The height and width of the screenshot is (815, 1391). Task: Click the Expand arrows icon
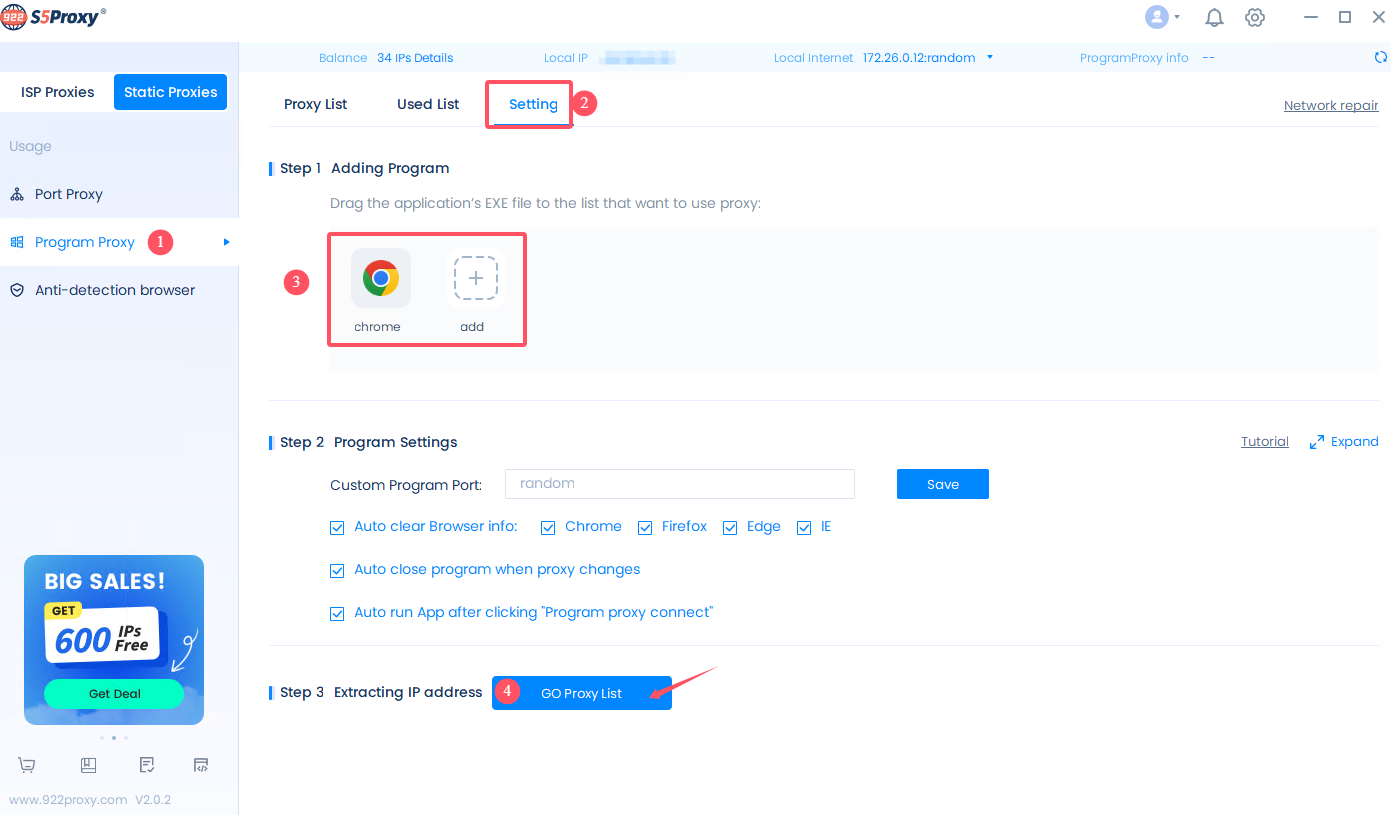[x=1317, y=442]
